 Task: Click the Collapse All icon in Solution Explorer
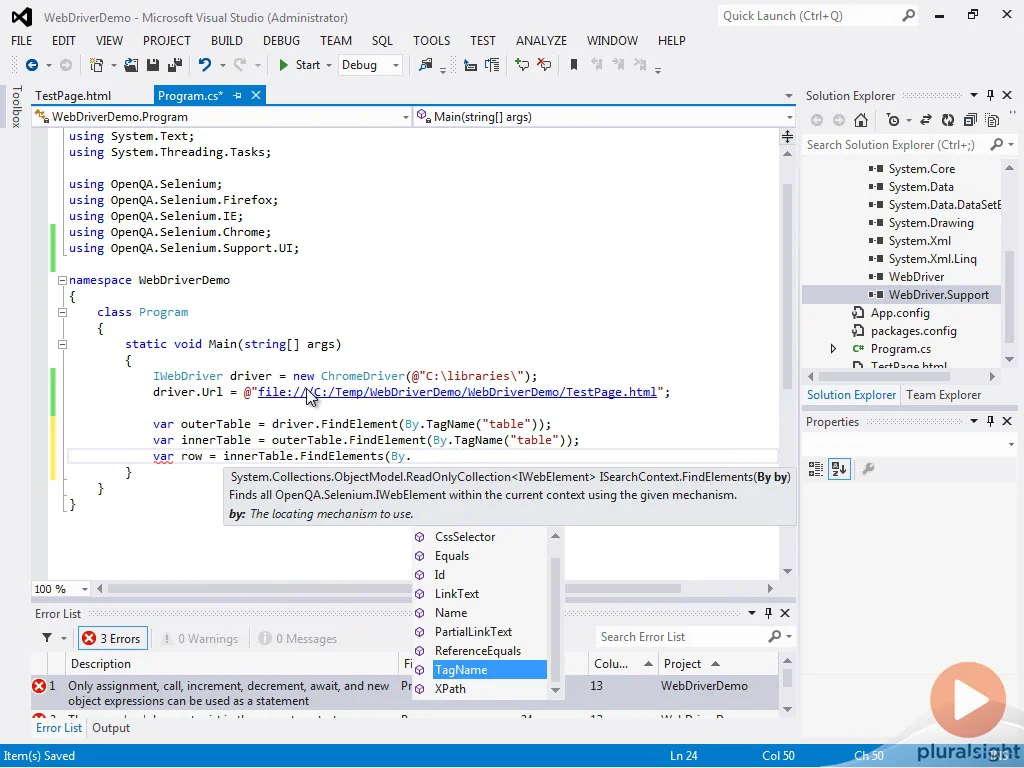(x=970, y=120)
